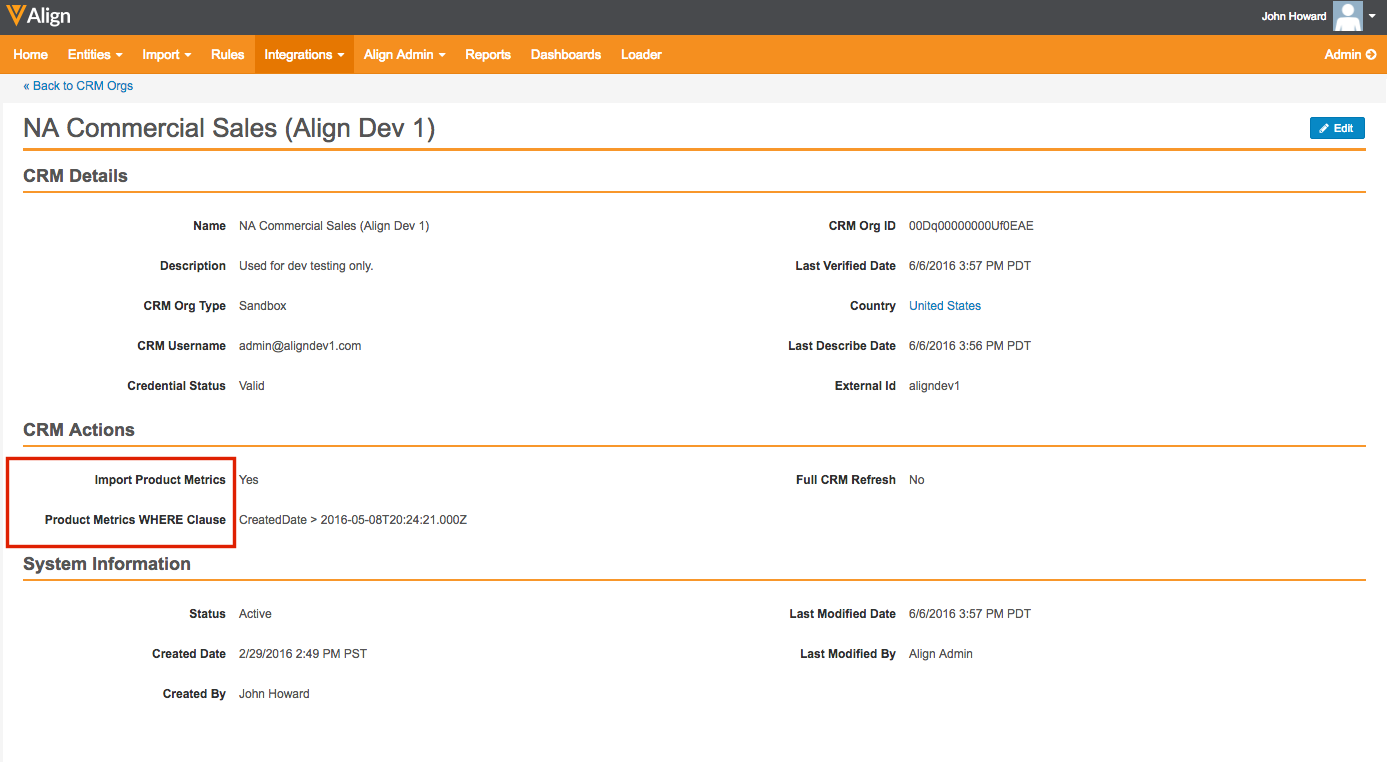Screen dimensions: 1387x762
Task: Click the NA Commercial Sales page title
Action: [x=229, y=129]
